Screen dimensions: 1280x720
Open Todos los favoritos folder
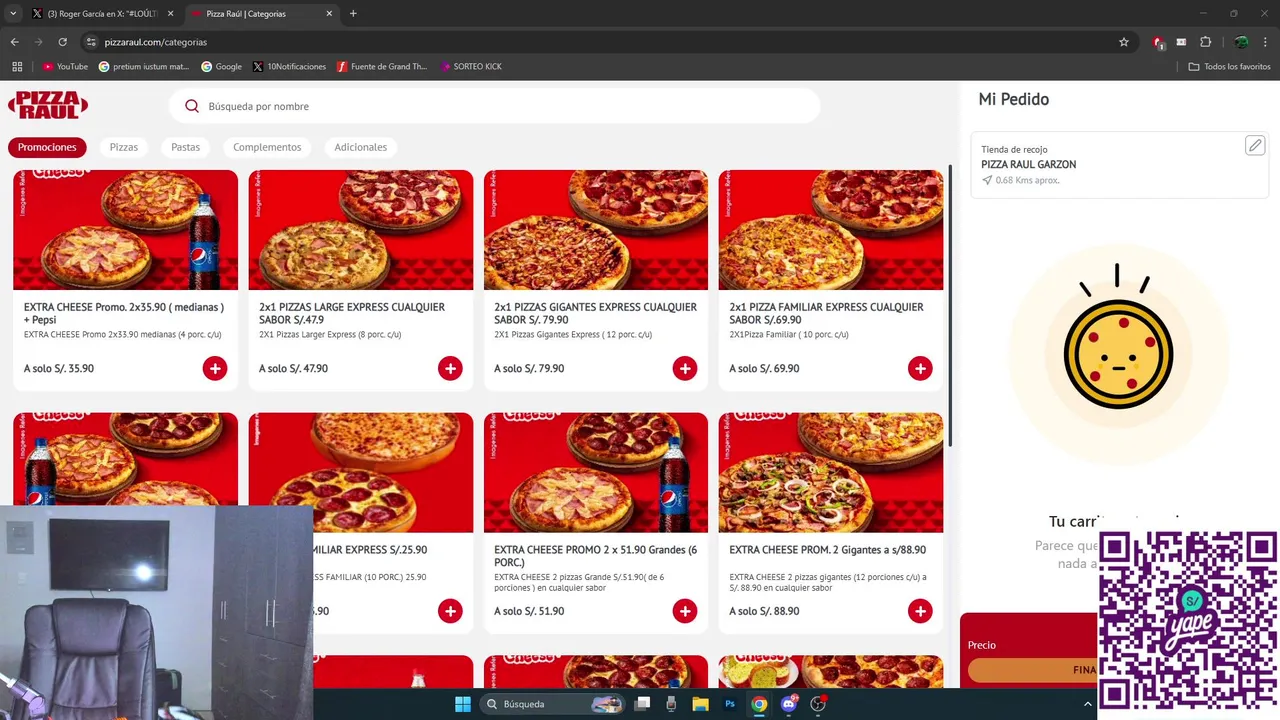(1229, 67)
